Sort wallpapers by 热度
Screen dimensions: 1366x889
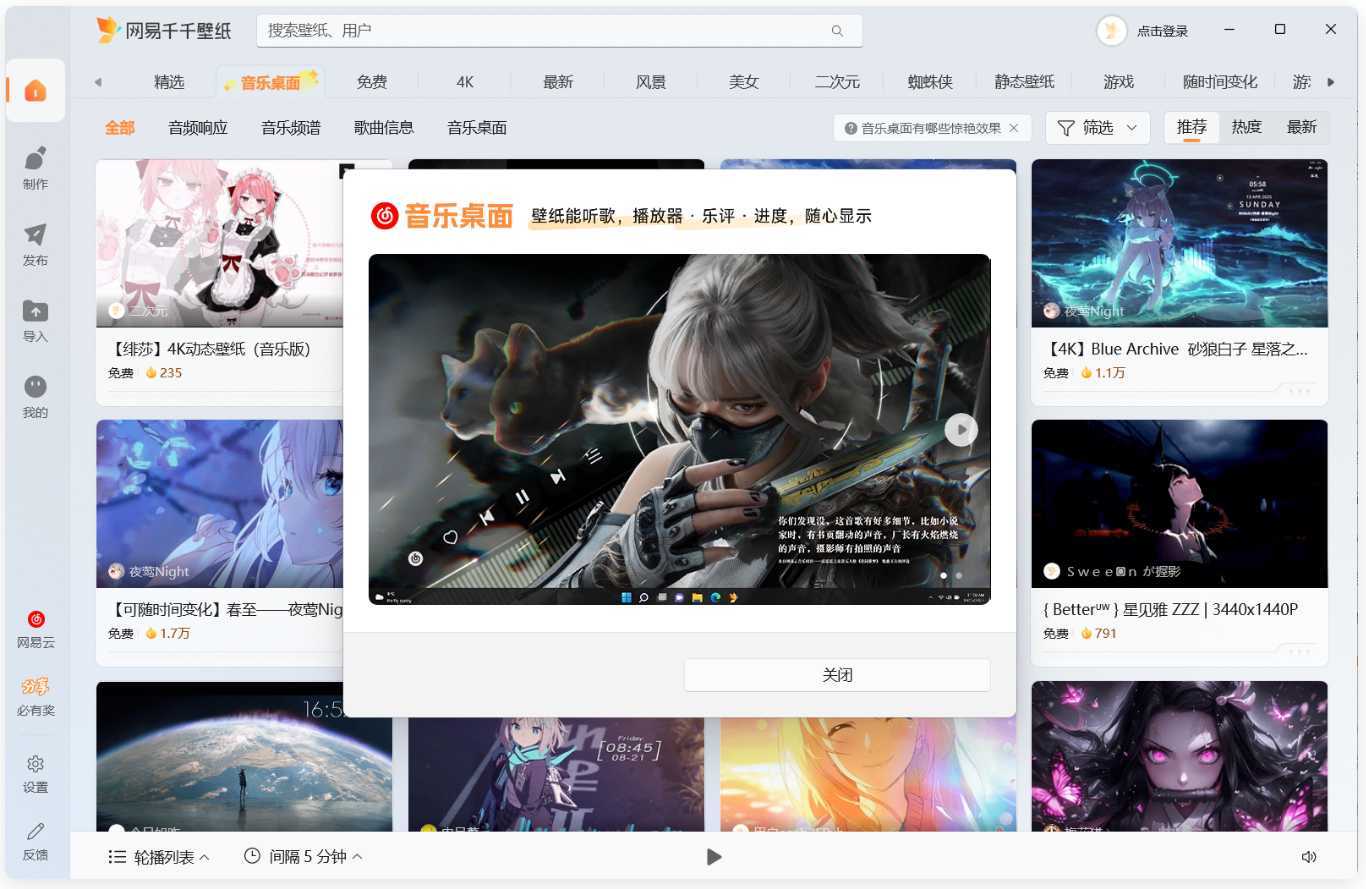1247,127
